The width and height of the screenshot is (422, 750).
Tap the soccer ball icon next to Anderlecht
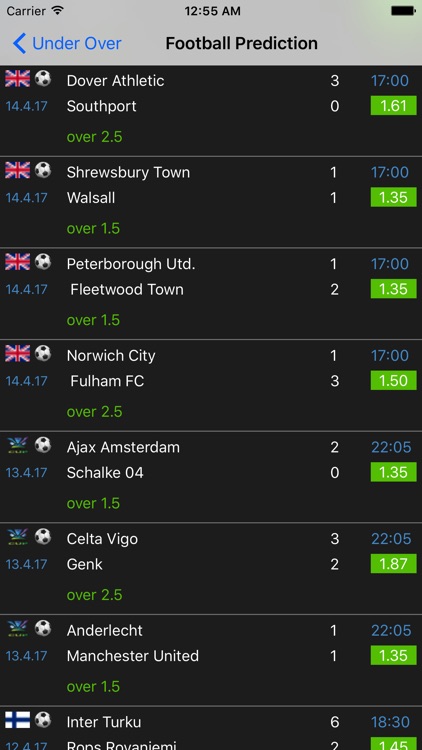coord(43,629)
